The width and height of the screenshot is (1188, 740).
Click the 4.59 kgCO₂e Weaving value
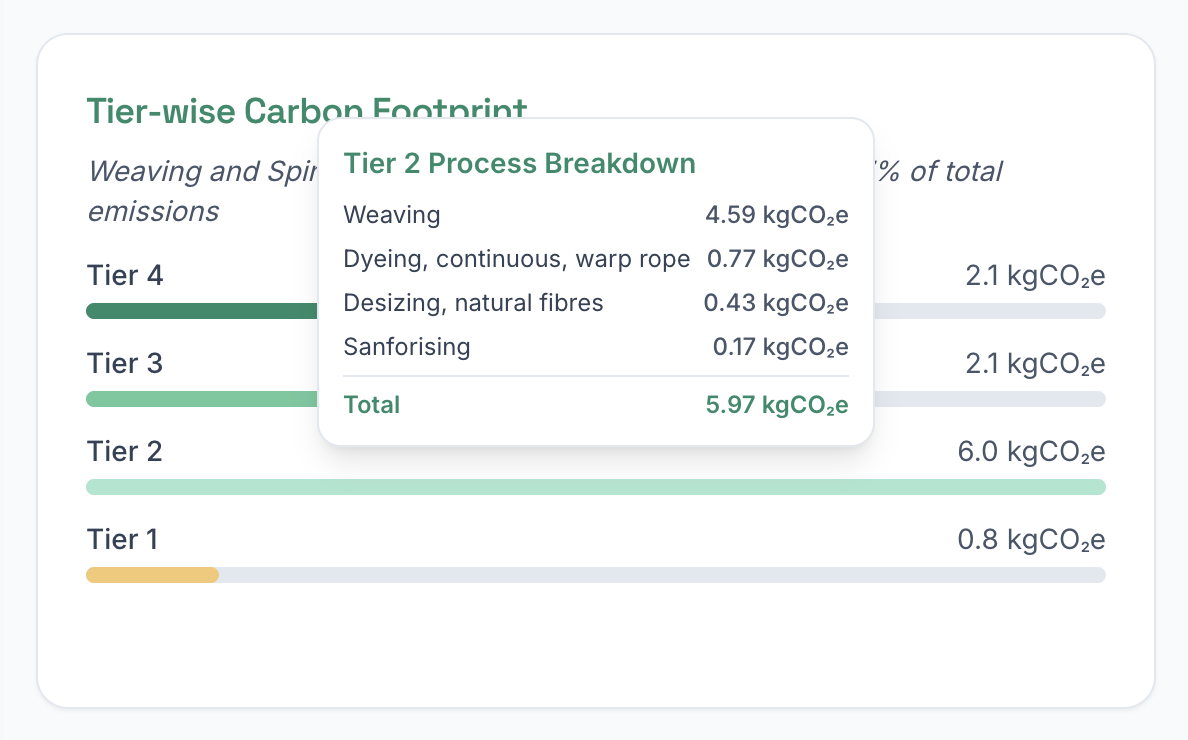[777, 214]
